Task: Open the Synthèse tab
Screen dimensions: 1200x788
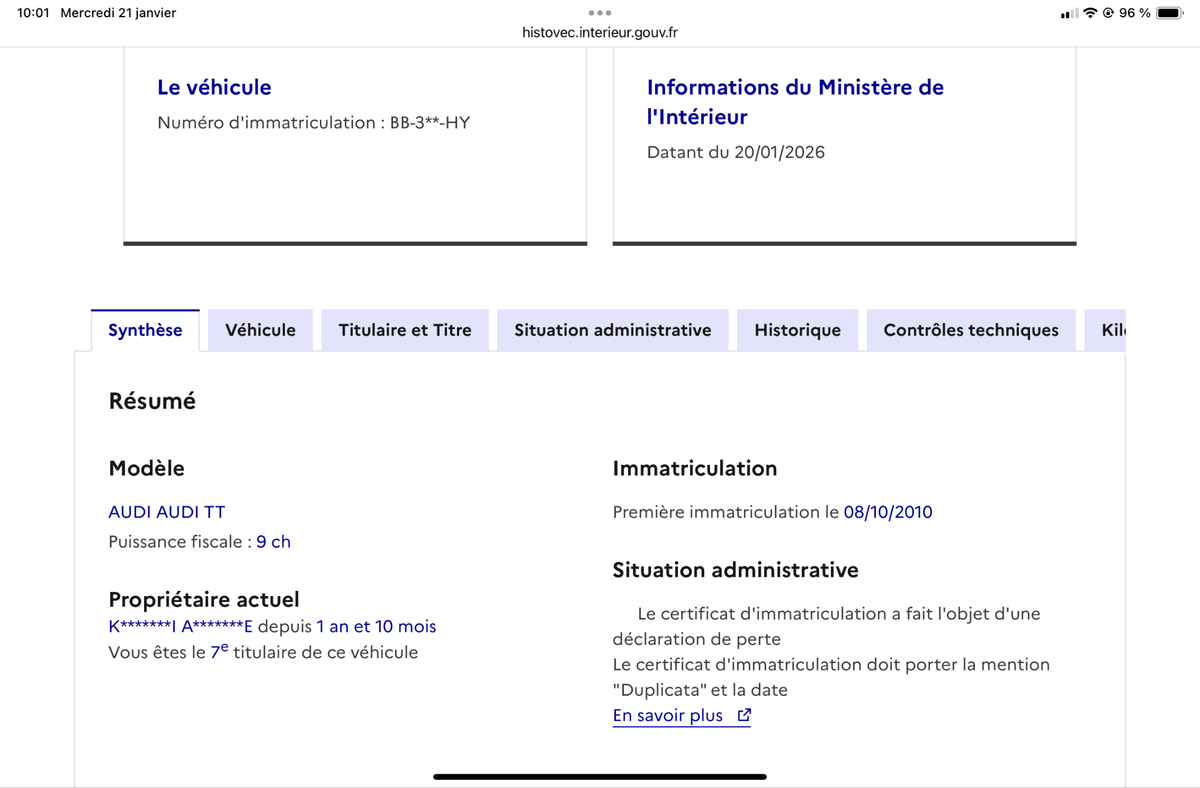Action: point(145,330)
